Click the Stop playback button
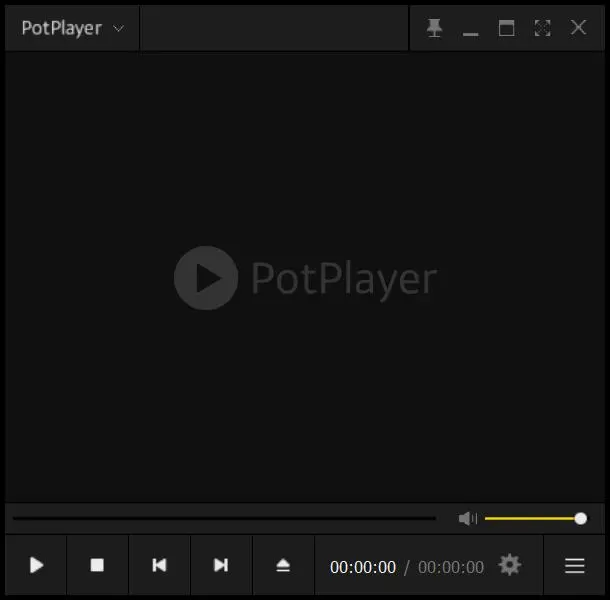This screenshot has width=610, height=600. click(x=97, y=565)
